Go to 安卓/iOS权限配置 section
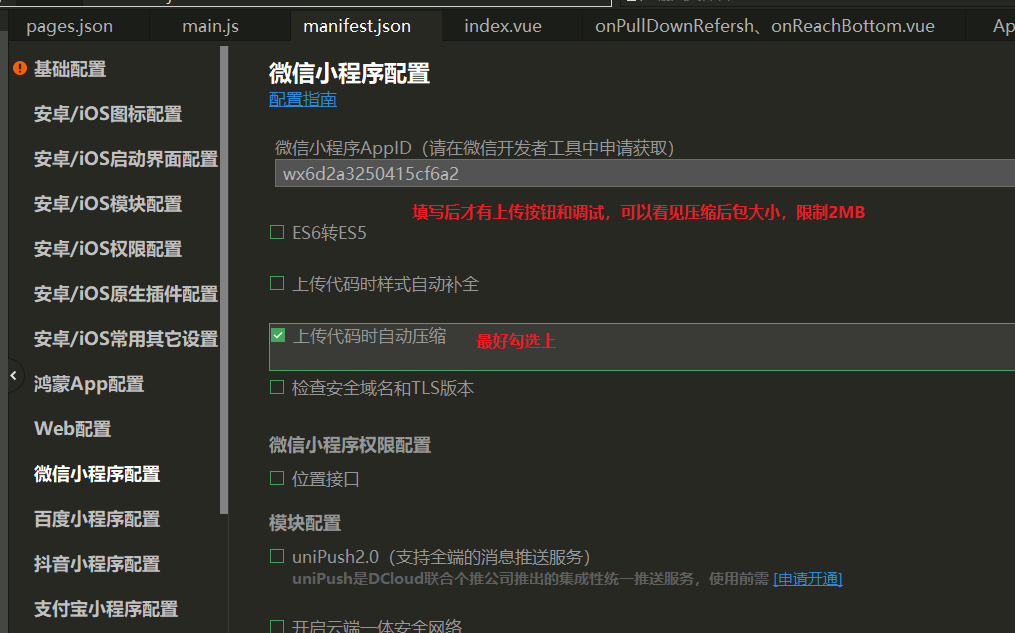 (x=108, y=249)
